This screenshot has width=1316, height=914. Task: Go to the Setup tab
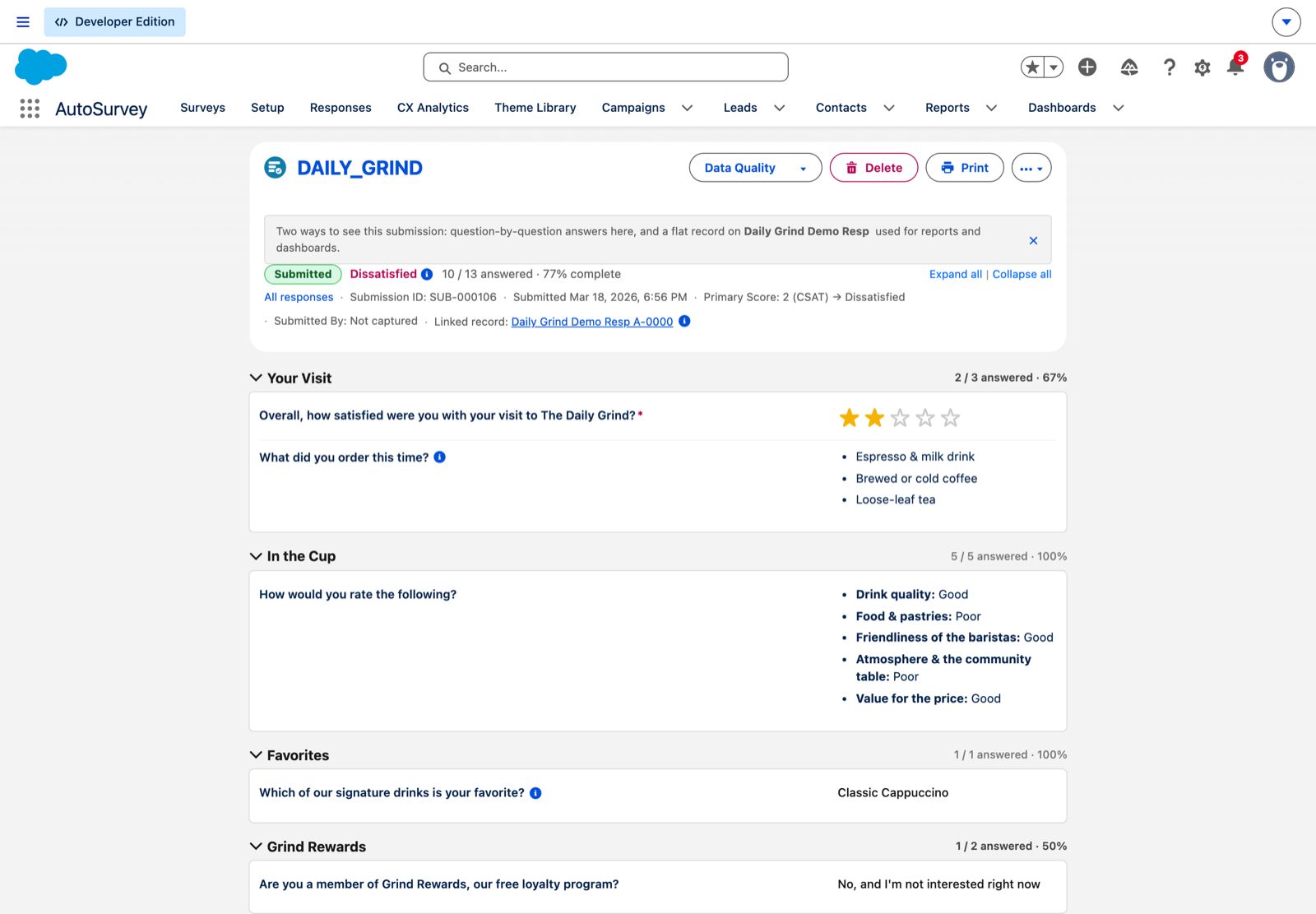pos(267,108)
